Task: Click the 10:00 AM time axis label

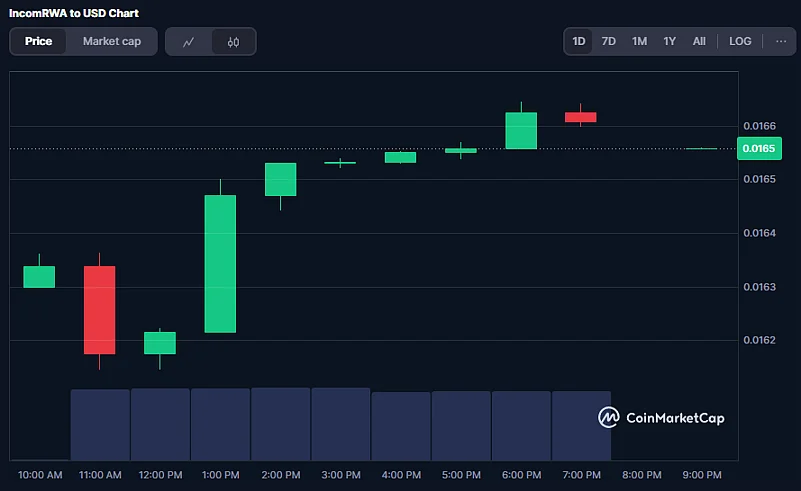Action: pyautogui.click(x=40, y=475)
